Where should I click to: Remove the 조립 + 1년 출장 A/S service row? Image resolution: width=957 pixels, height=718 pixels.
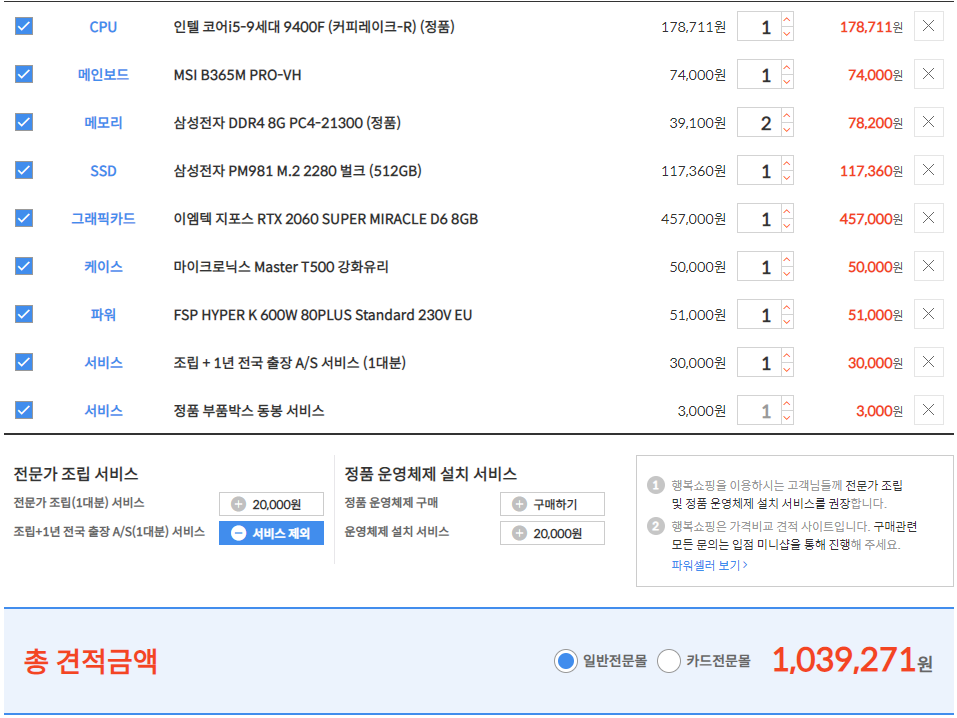[x=928, y=362]
